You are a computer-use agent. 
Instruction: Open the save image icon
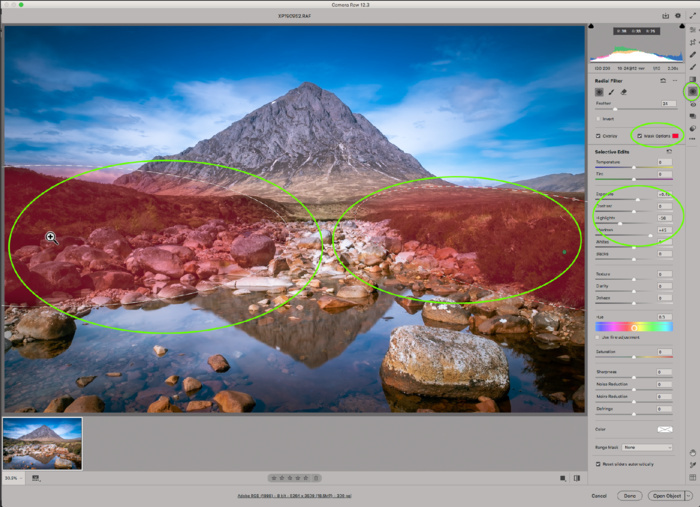pos(665,16)
